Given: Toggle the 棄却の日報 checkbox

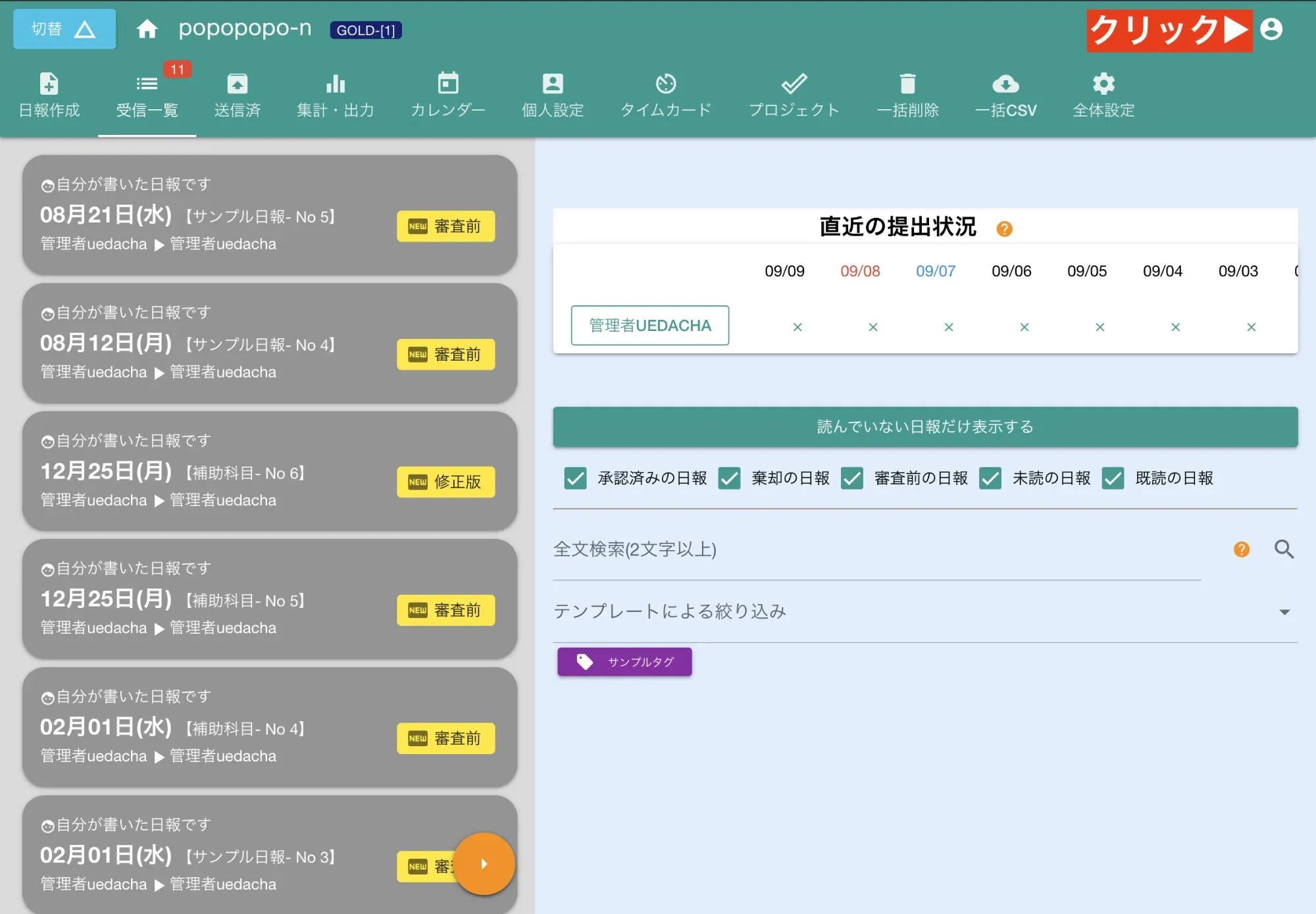Looking at the screenshot, I should (728, 478).
